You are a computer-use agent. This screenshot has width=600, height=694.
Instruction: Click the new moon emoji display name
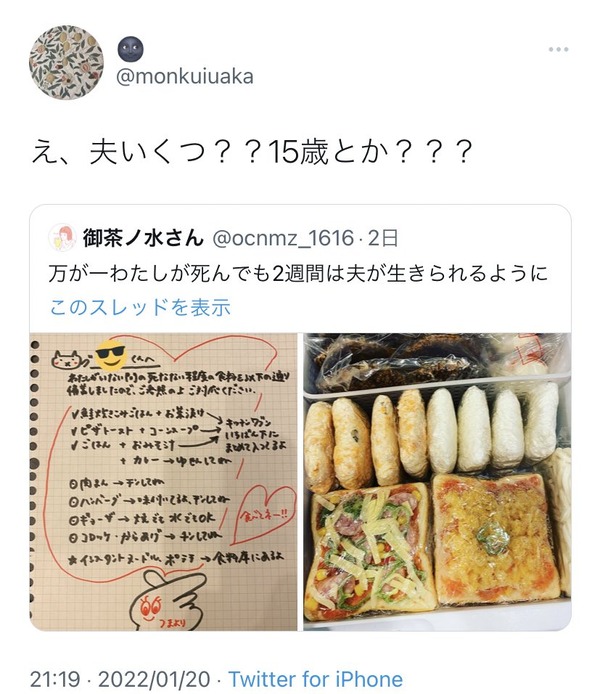point(131,49)
